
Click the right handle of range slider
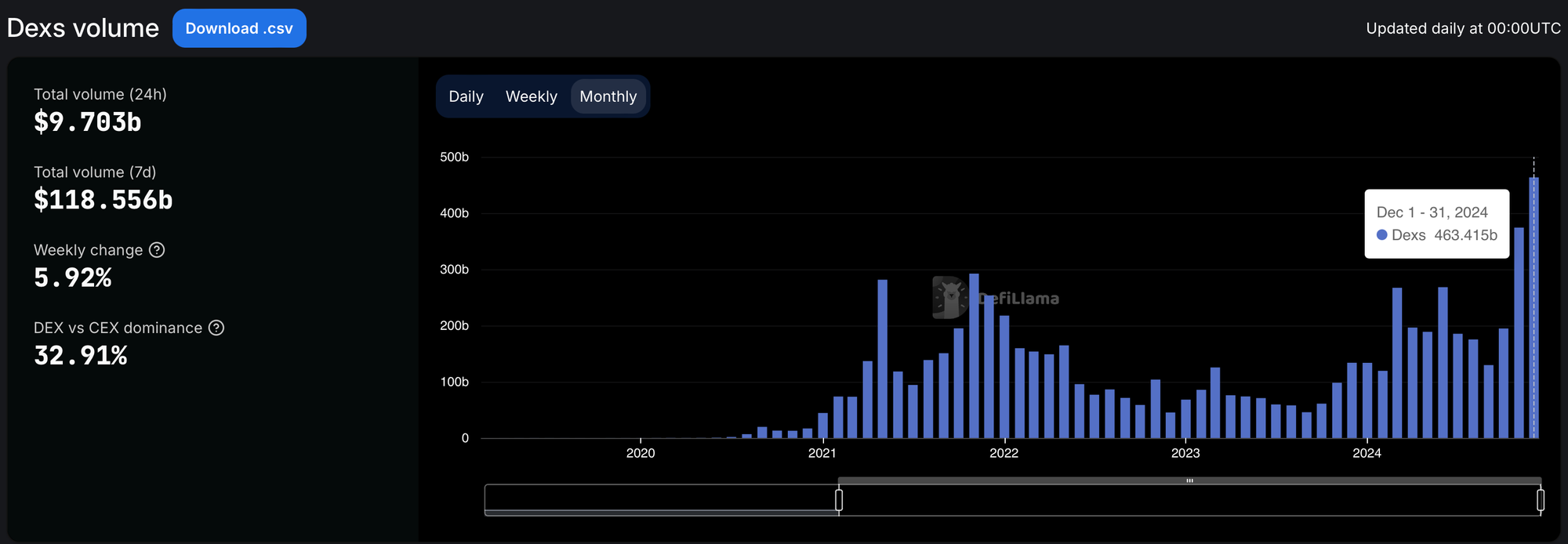[1541, 500]
